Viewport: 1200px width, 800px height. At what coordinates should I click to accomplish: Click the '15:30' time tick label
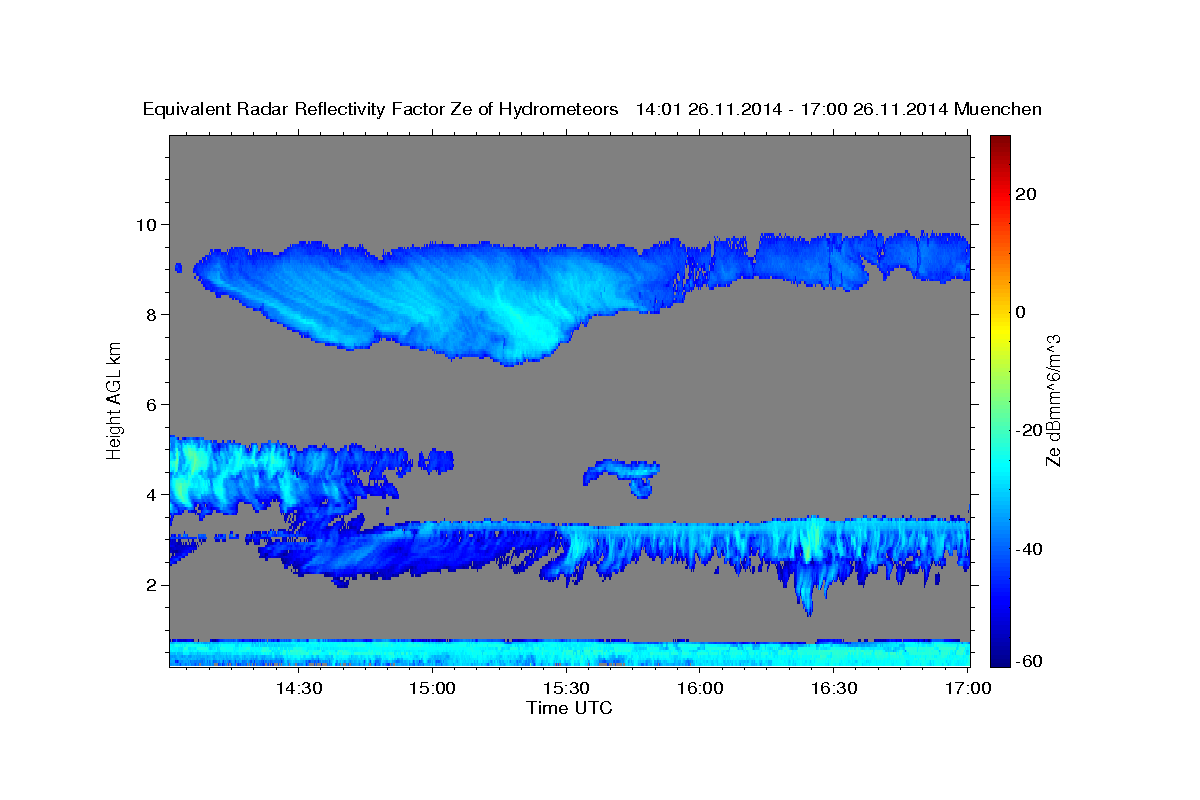tap(566, 689)
